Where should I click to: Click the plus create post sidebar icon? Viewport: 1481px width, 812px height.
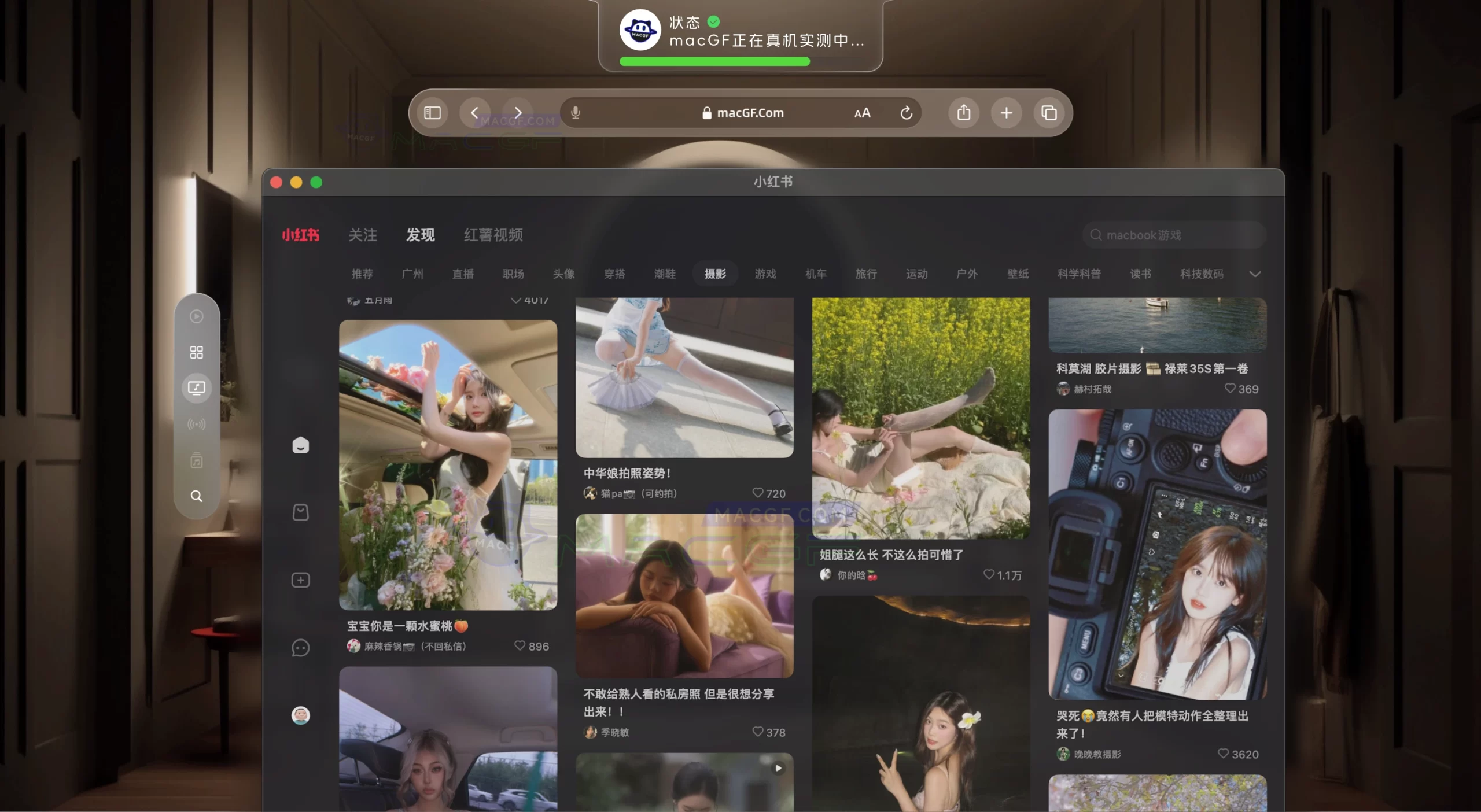click(x=300, y=580)
